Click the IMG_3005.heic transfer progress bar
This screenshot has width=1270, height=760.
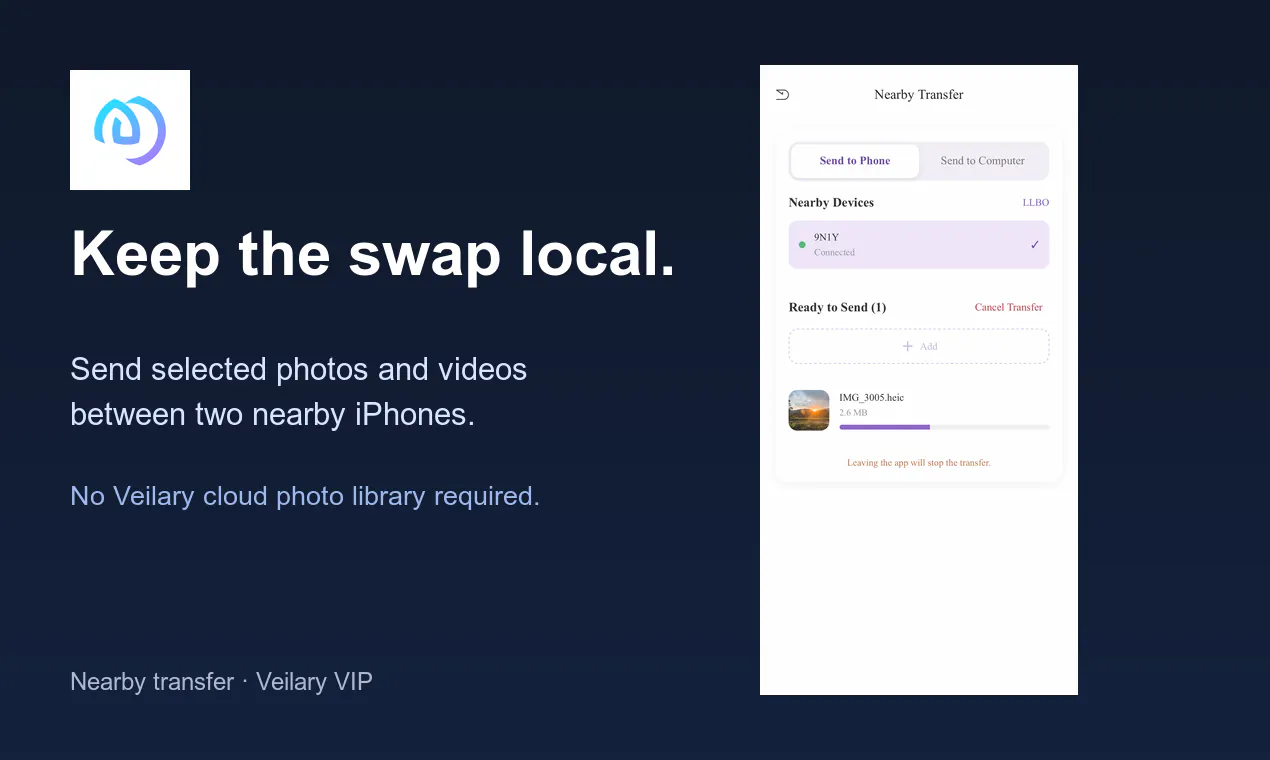click(x=944, y=427)
